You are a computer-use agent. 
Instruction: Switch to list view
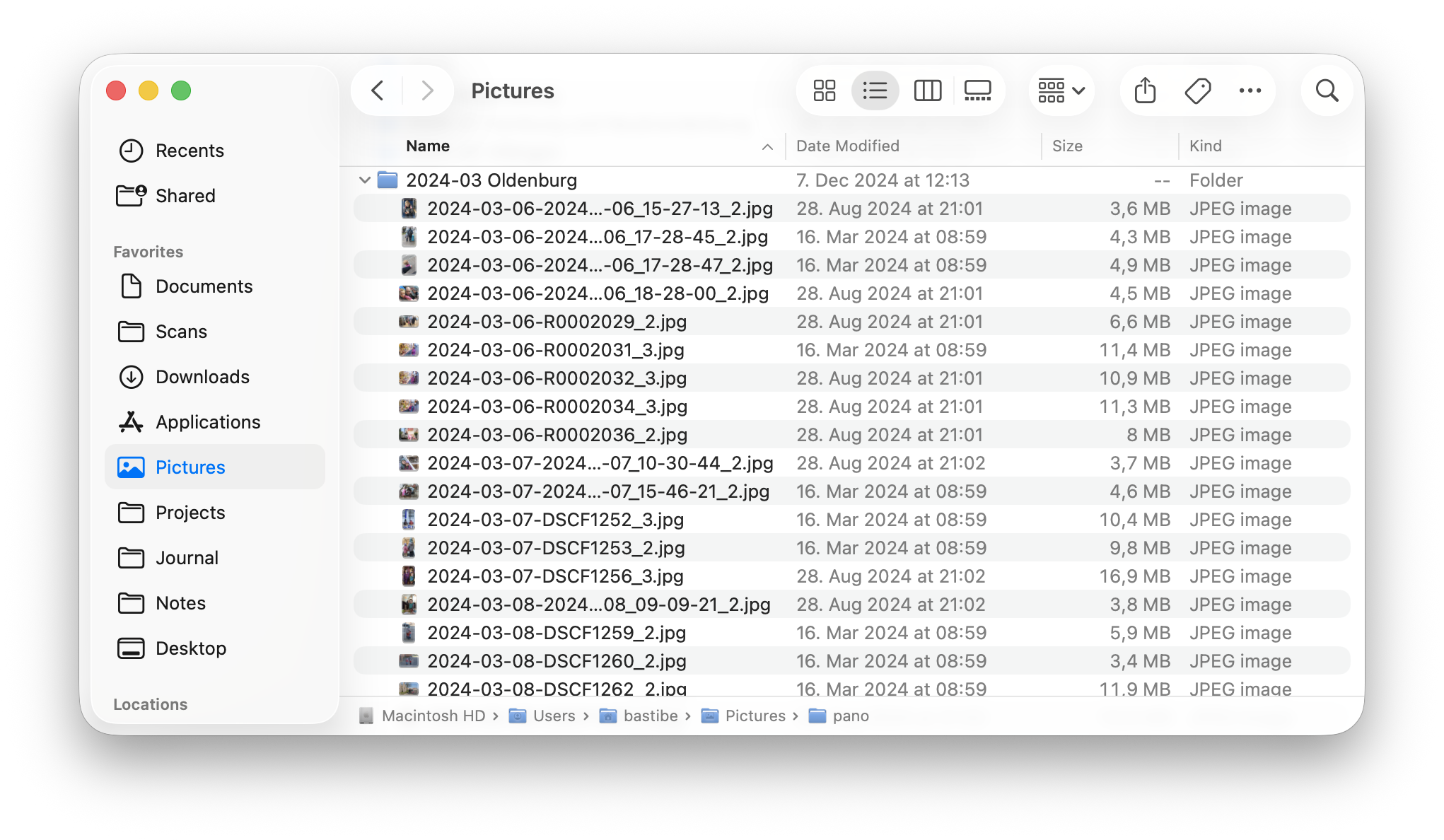click(875, 91)
